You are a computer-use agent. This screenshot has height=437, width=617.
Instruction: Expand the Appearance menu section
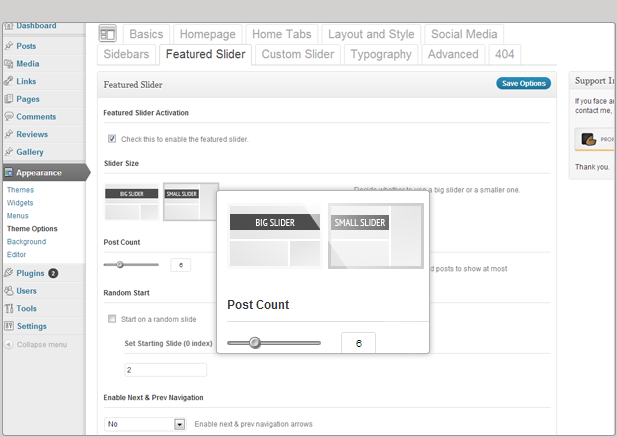click(x=40, y=172)
